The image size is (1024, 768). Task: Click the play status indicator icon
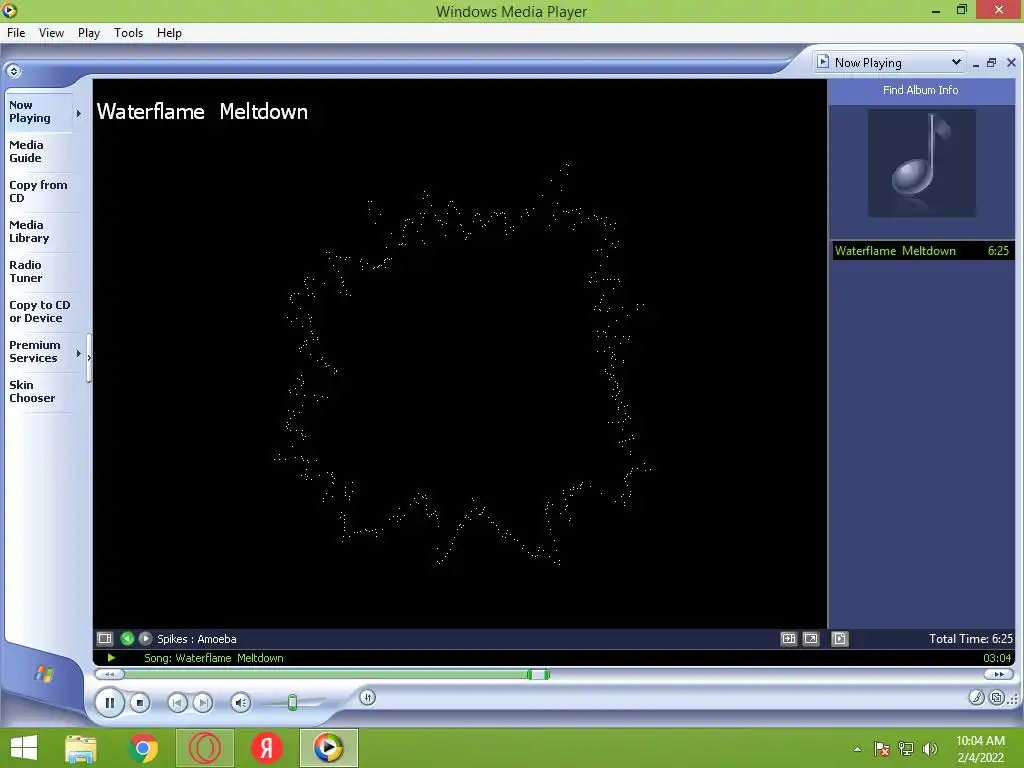tap(111, 658)
